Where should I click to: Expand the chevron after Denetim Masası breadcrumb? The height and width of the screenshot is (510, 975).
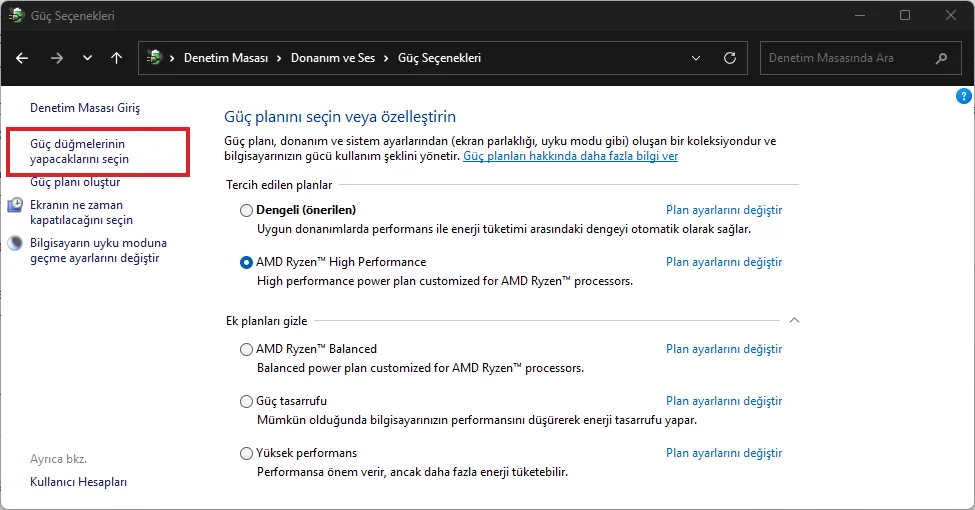point(279,58)
